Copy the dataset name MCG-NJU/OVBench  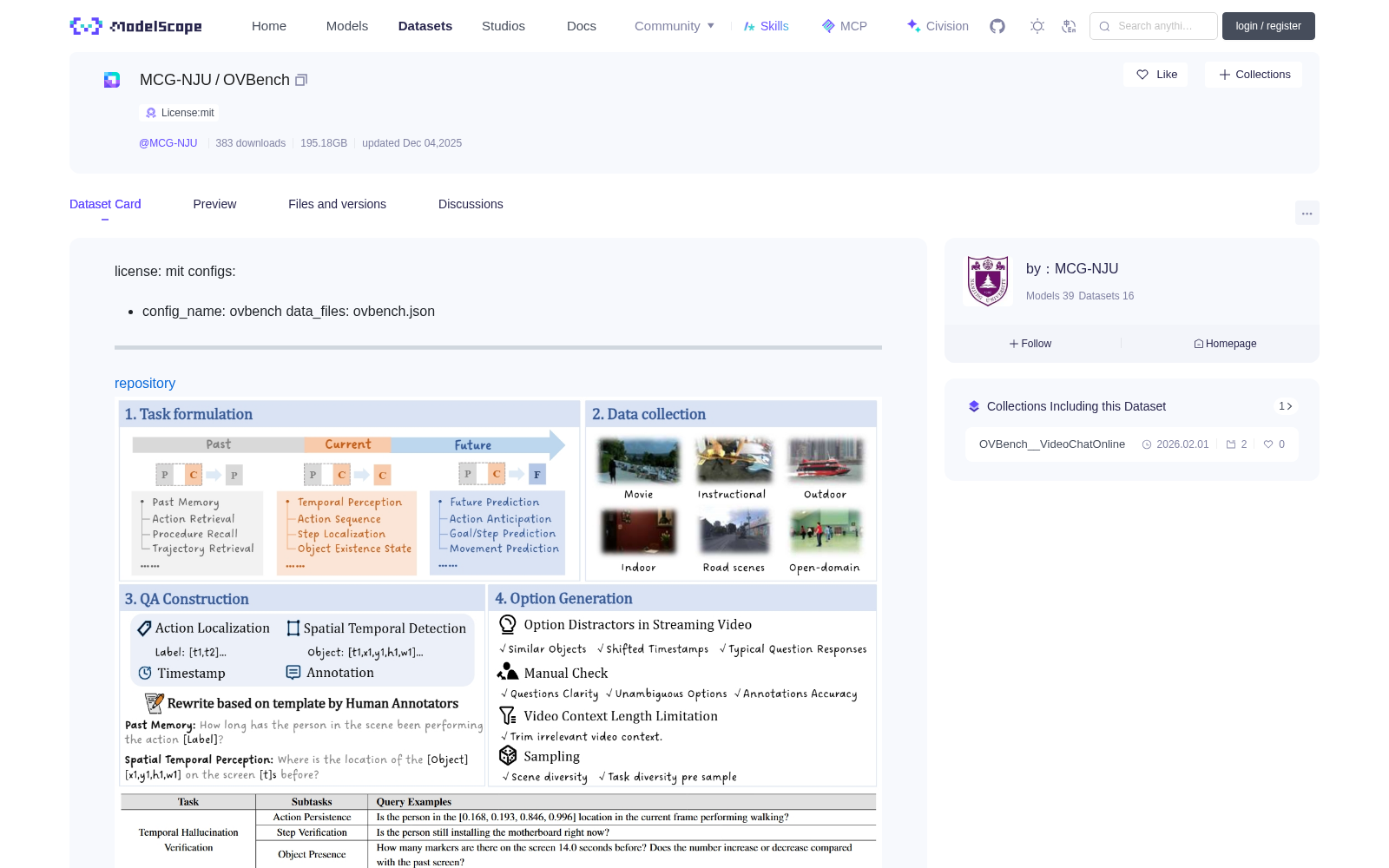point(301,80)
